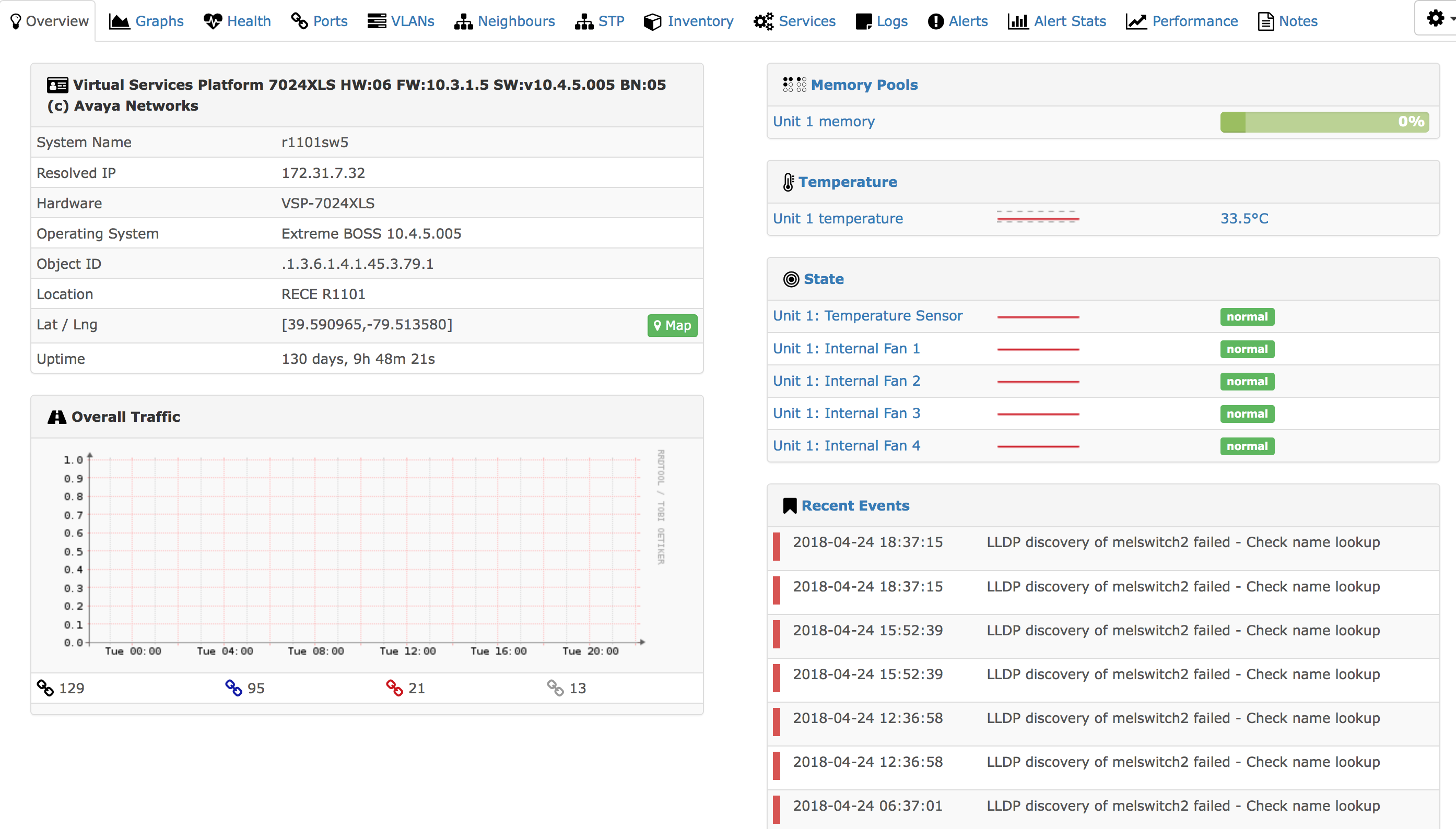
Task: Open Unit 1: Internal Fan 2 link
Action: click(x=846, y=381)
